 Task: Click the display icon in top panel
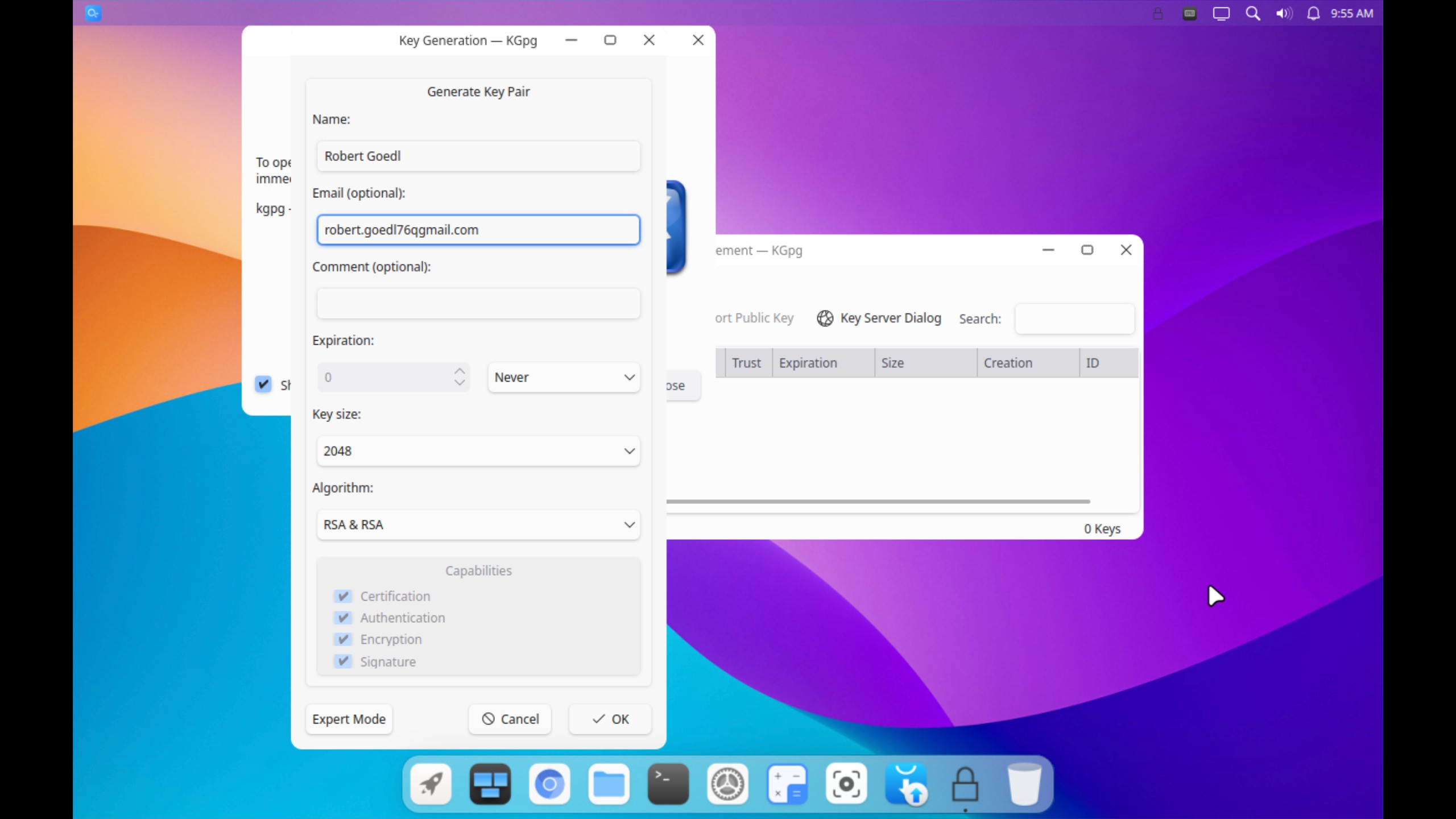click(x=1221, y=13)
